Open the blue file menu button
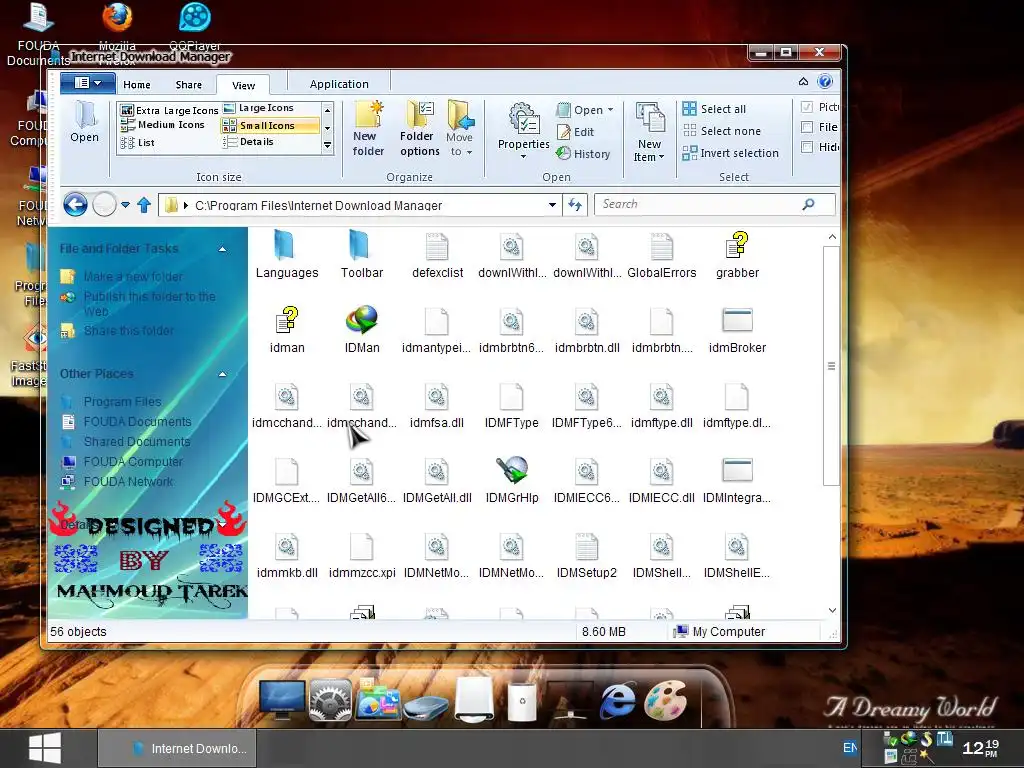This screenshot has height=768, width=1024. (x=88, y=83)
